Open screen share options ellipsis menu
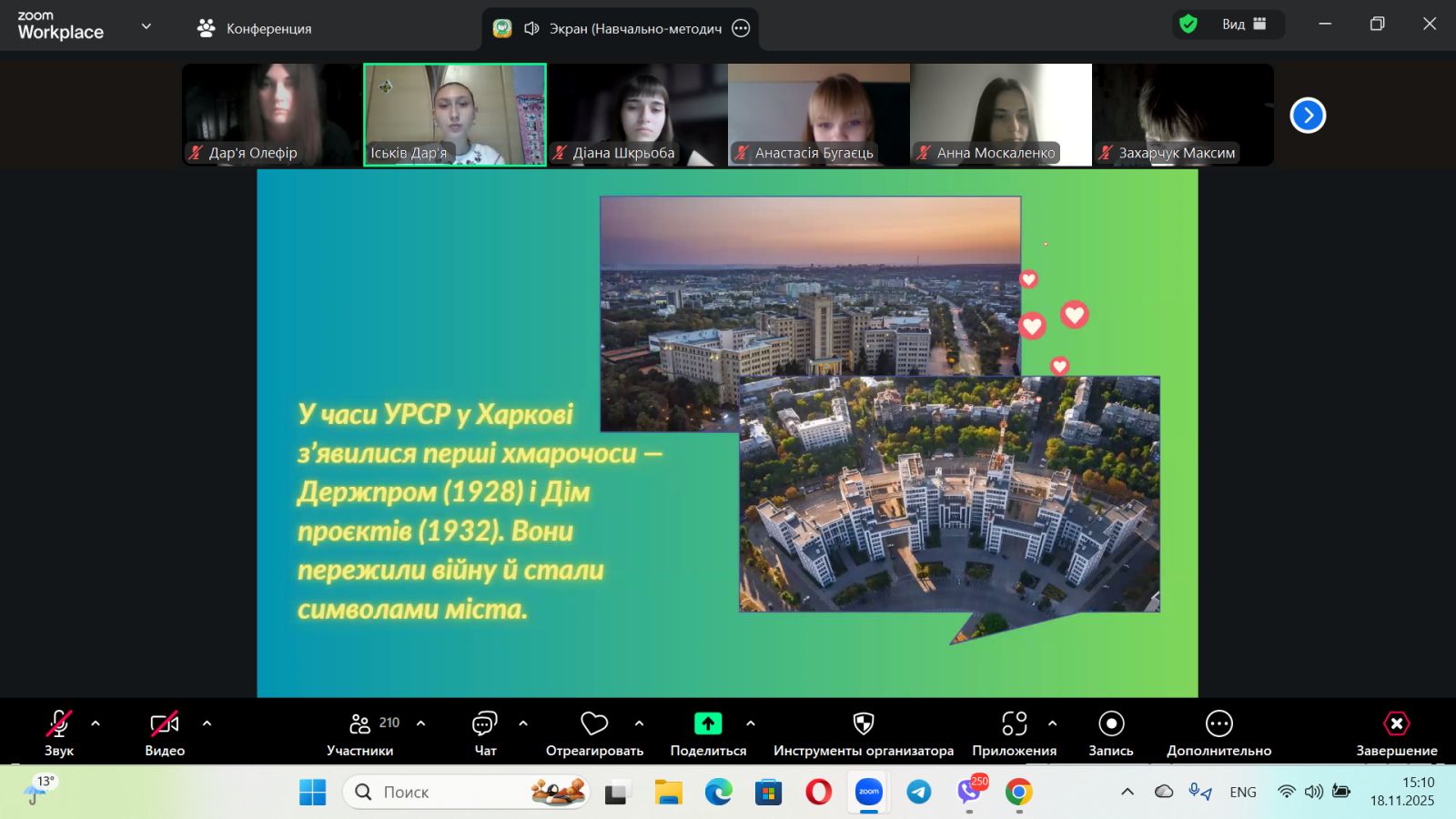The image size is (1456, 819). (x=742, y=28)
